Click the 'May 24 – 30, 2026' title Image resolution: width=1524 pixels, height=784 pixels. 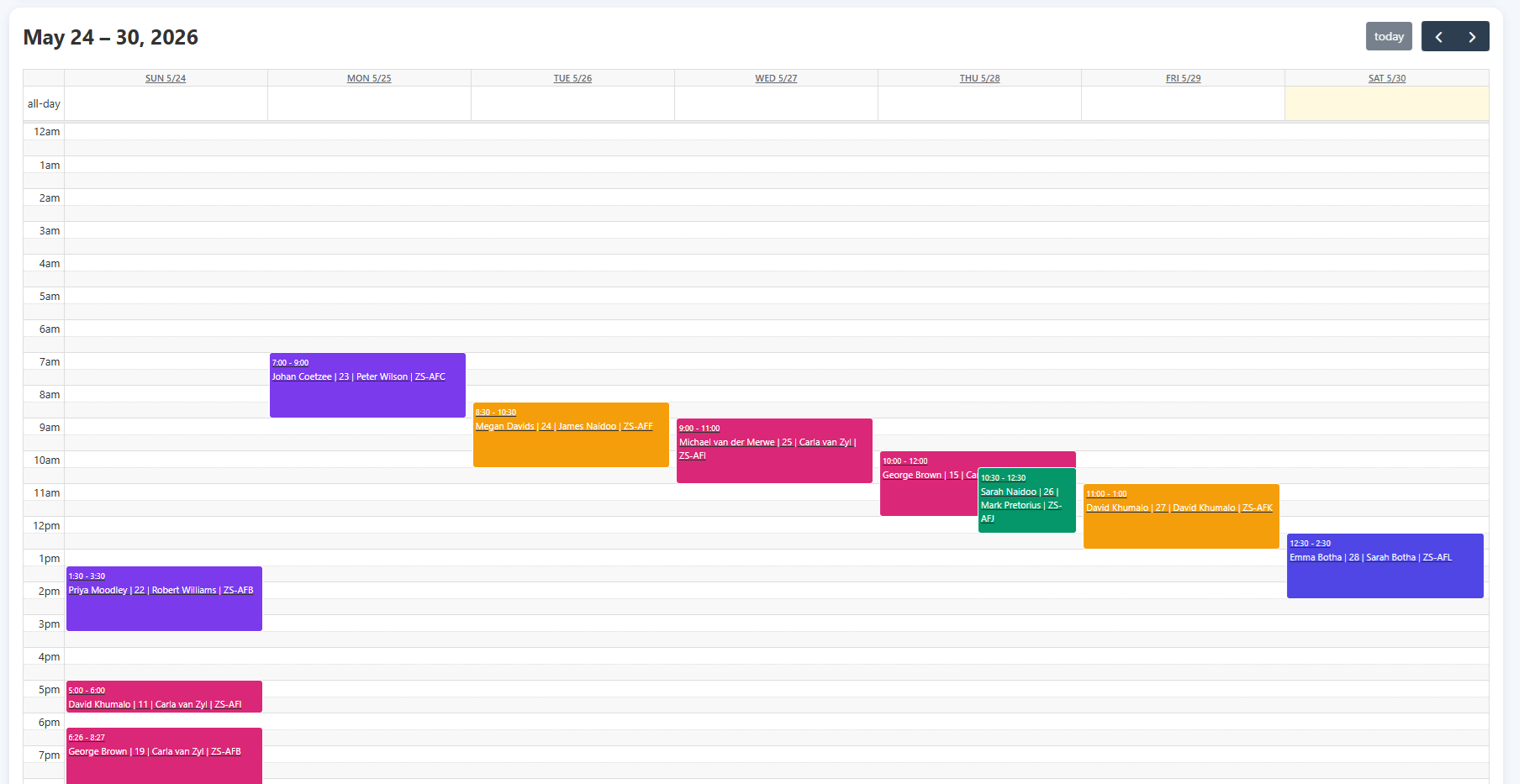[111, 37]
